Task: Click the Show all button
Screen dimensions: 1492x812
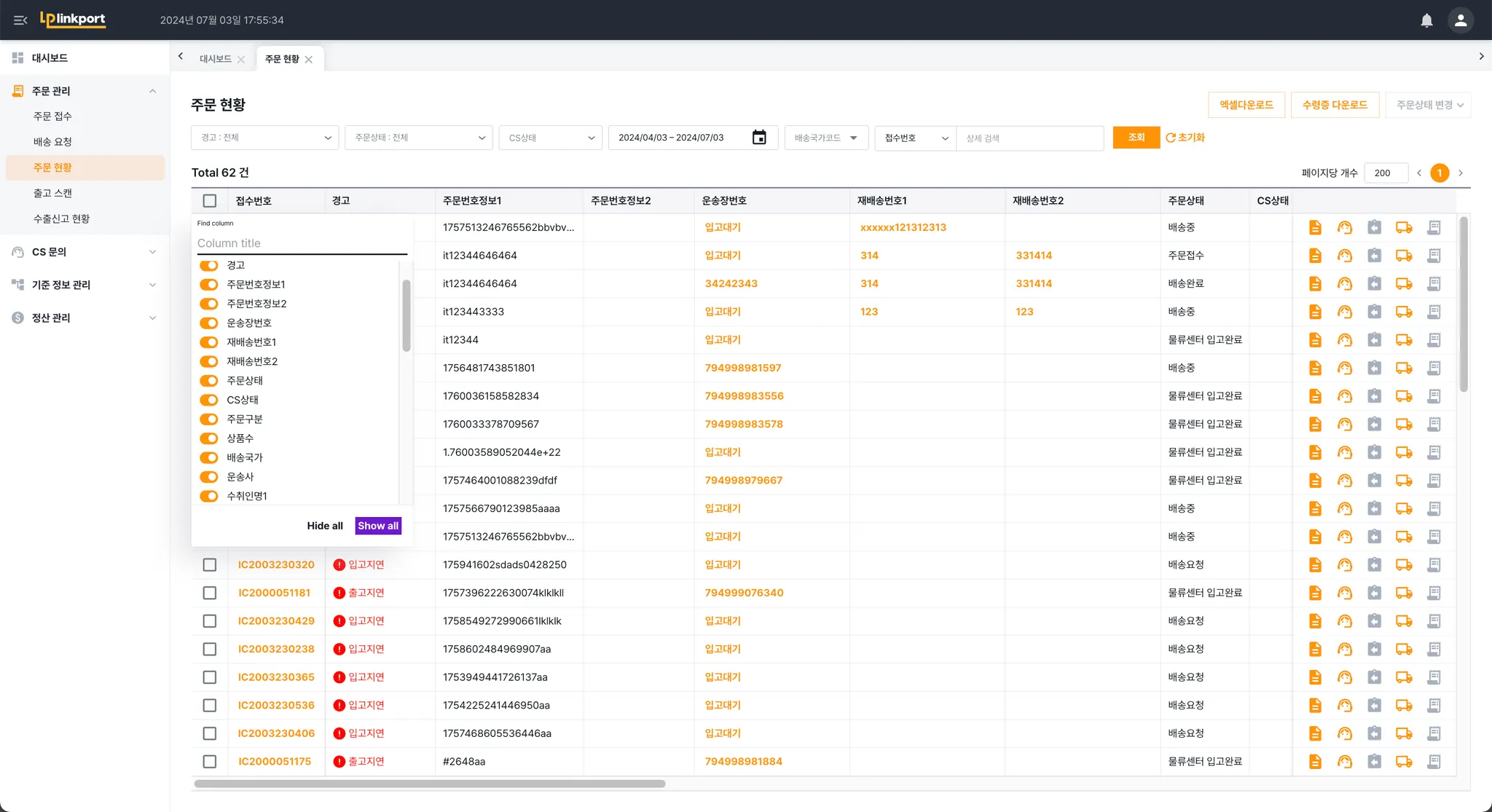Action: (x=377, y=526)
